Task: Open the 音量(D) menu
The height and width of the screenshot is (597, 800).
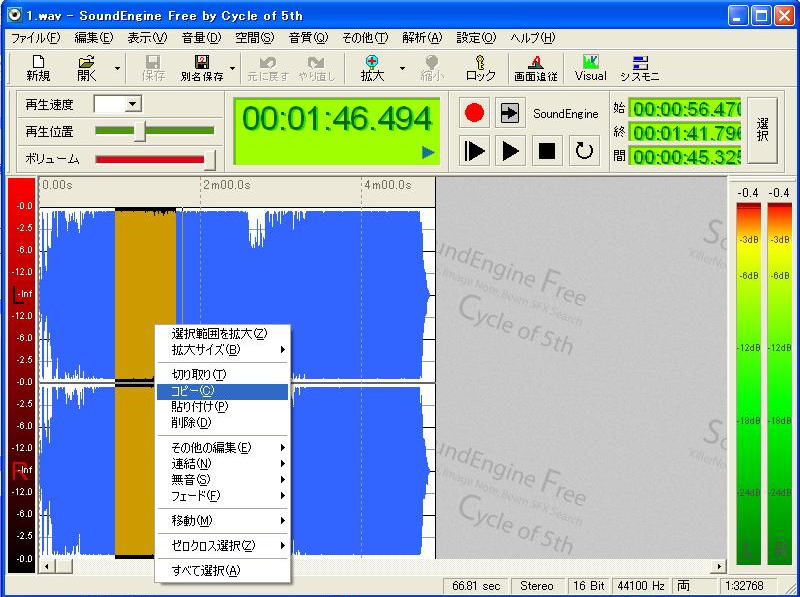Action: (x=201, y=38)
